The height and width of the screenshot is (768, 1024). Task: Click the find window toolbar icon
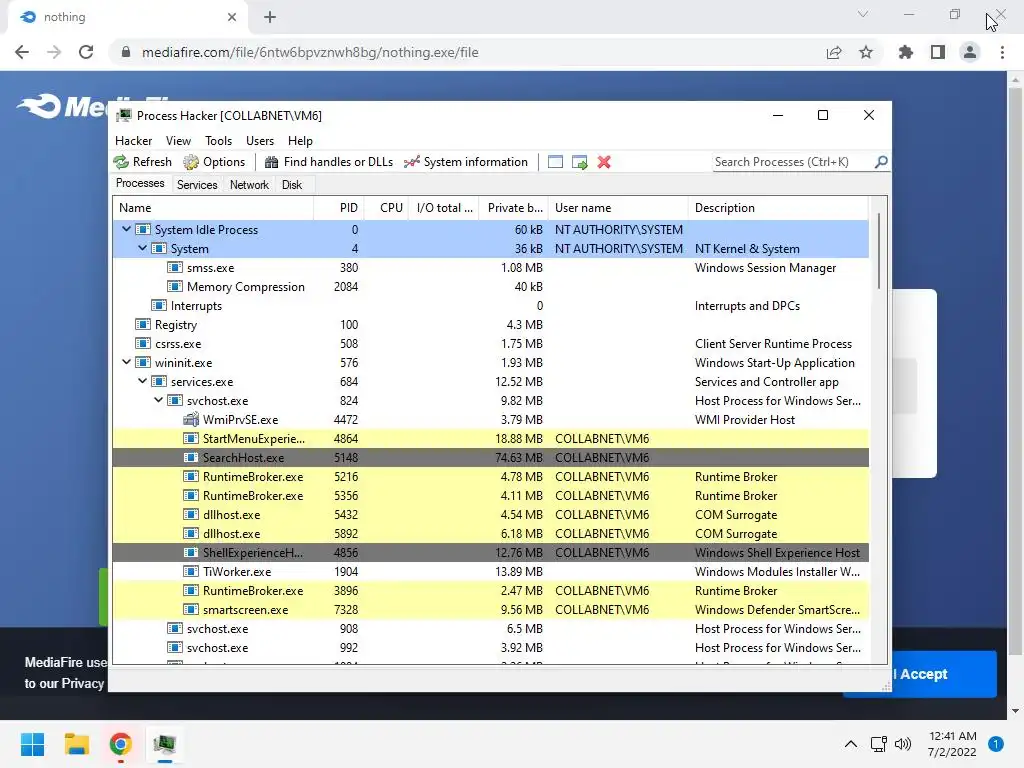pyautogui.click(x=555, y=162)
